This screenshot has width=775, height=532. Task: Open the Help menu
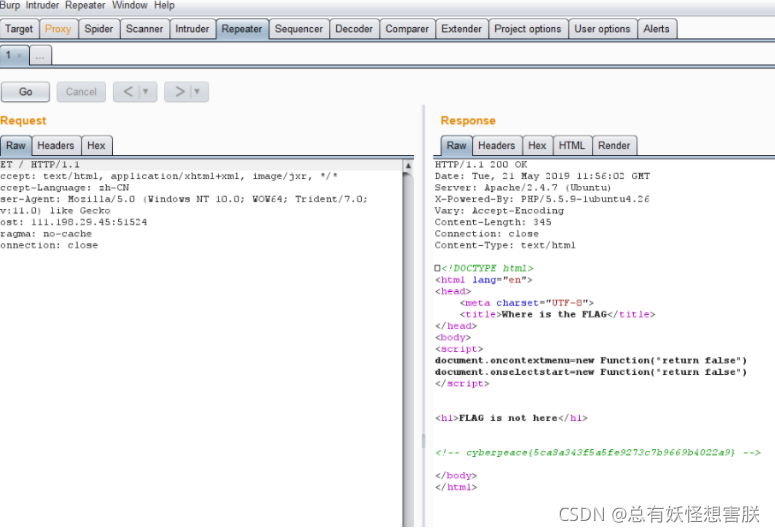coord(164,5)
